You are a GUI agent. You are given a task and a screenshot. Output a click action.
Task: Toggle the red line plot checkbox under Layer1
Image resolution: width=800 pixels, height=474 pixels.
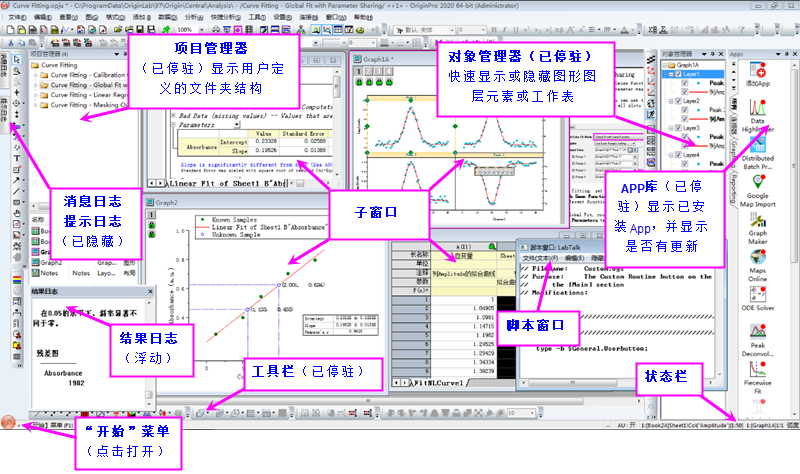pyautogui.click(x=685, y=92)
